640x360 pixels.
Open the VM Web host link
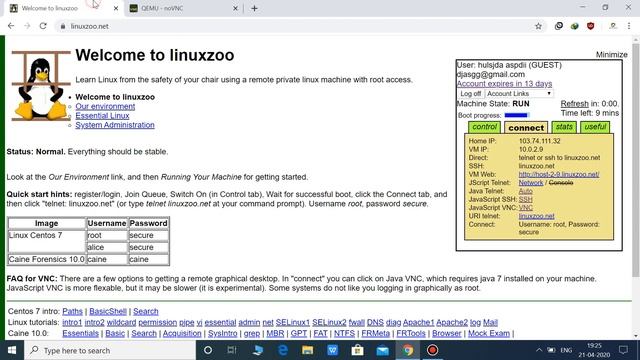tap(559, 174)
